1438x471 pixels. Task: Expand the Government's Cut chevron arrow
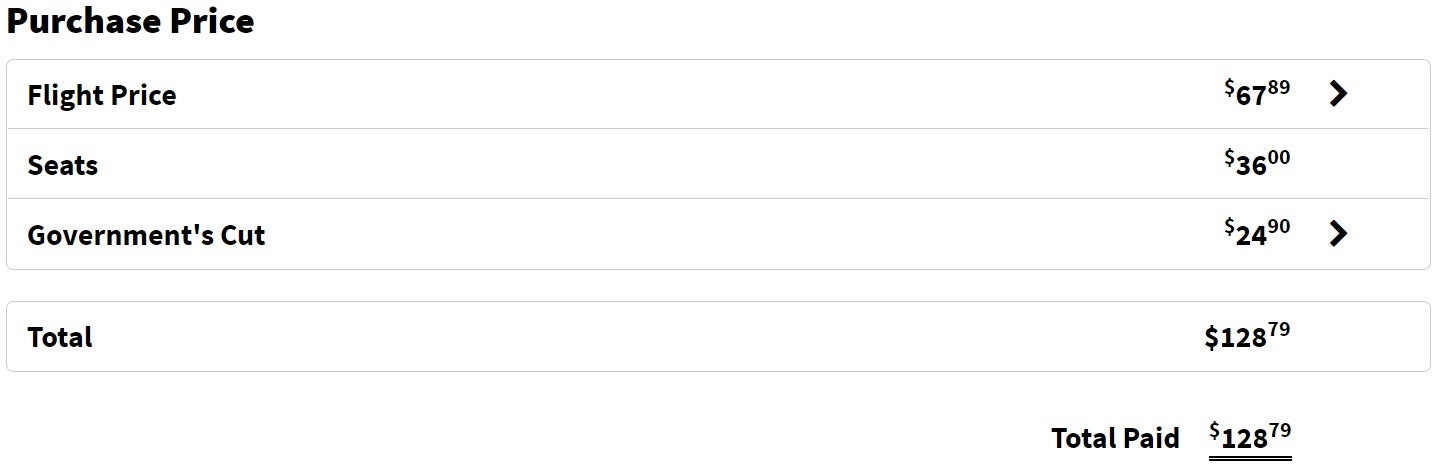(1338, 234)
